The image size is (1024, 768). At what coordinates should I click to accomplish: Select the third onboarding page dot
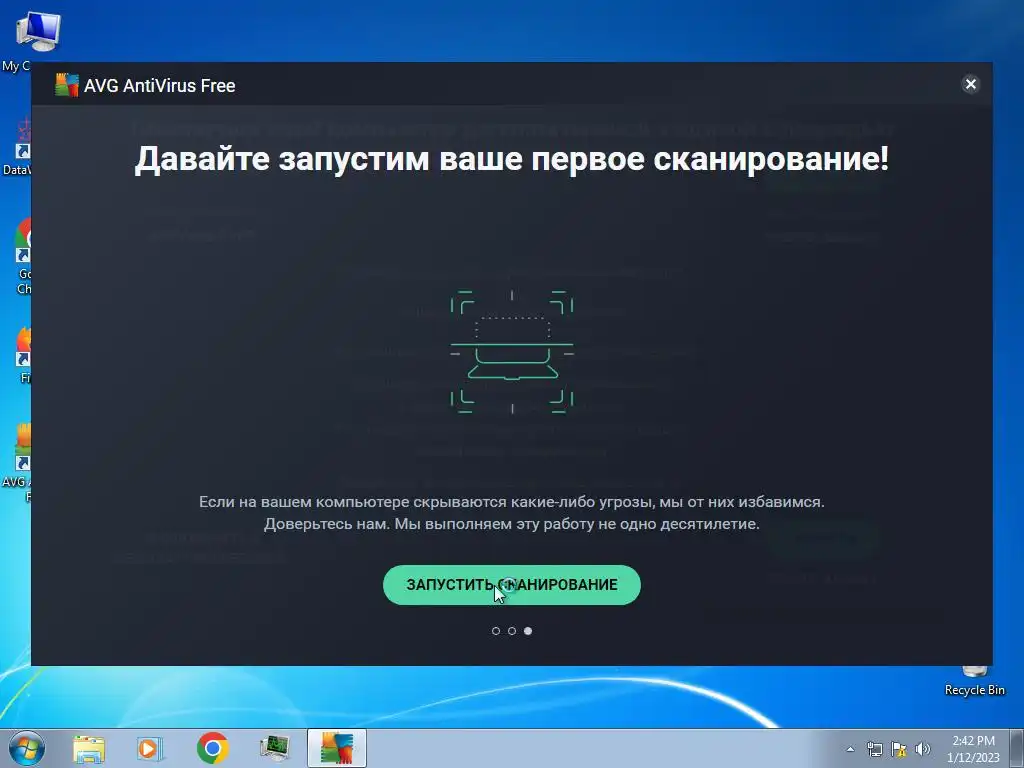coord(528,631)
